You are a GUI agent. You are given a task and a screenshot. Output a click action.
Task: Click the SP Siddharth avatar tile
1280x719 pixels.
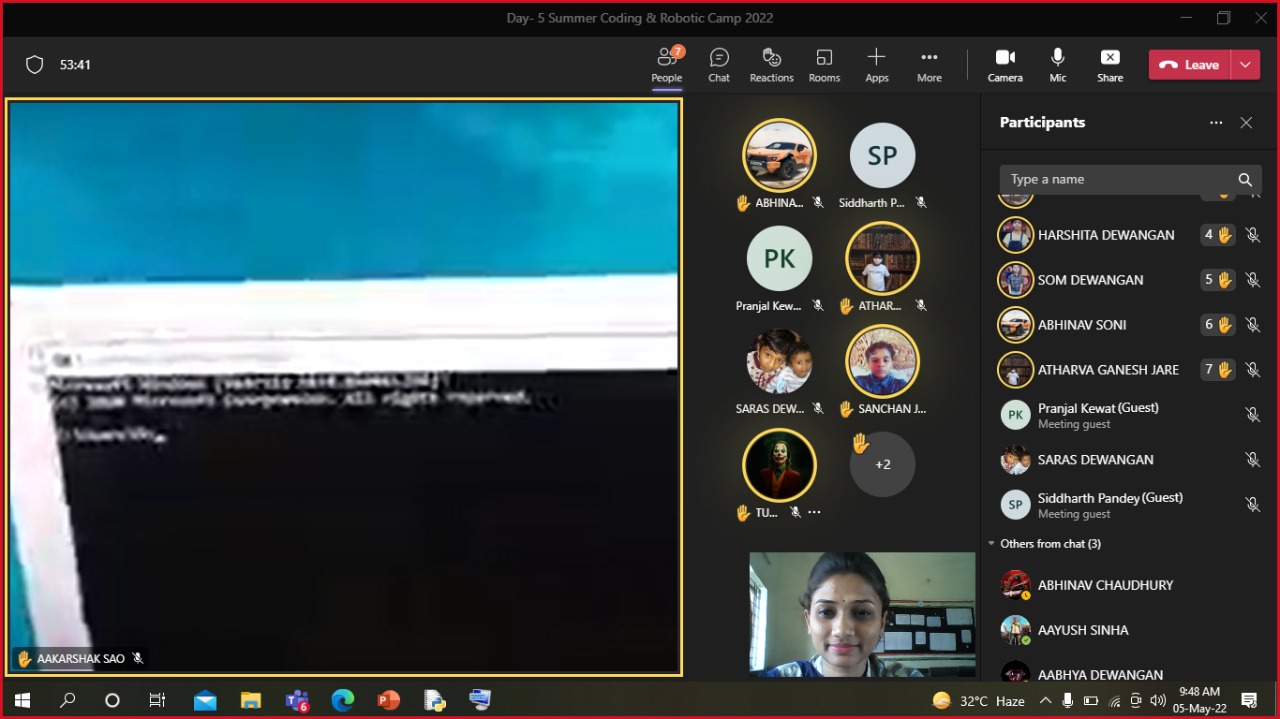pyautogui.click(x=882, y=156)
